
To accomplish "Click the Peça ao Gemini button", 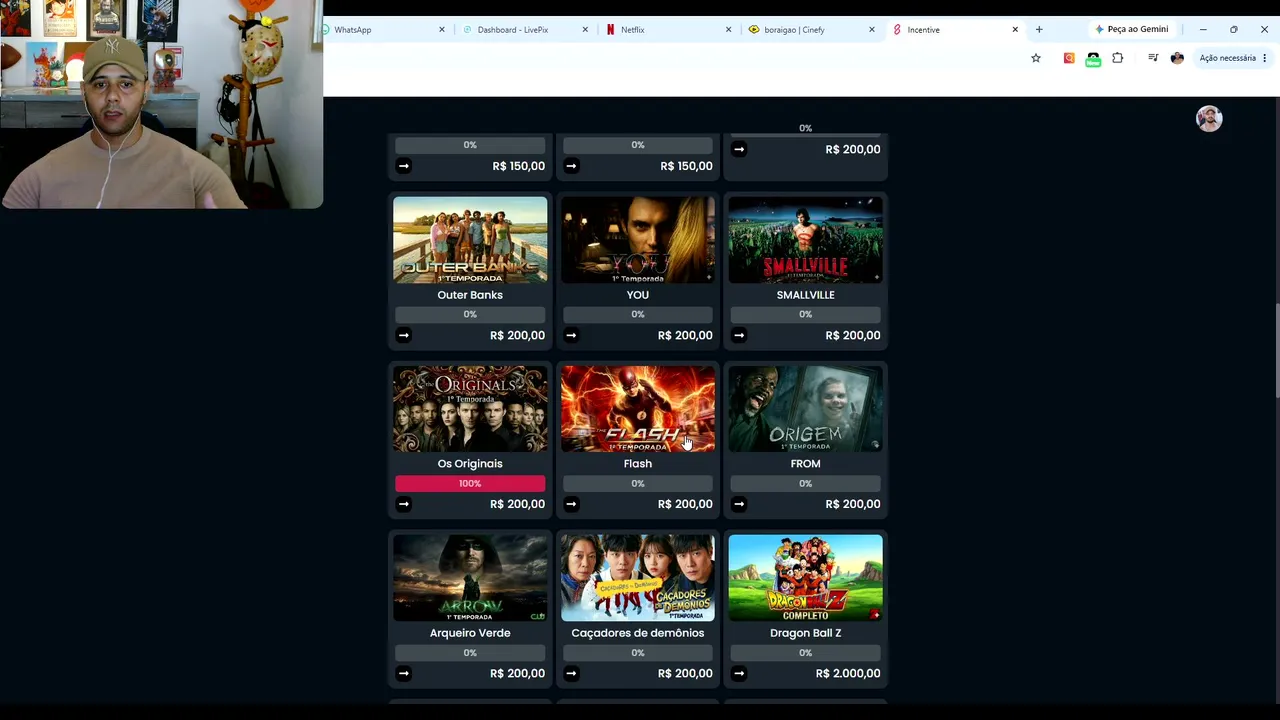I will [x=1131, y=30].
